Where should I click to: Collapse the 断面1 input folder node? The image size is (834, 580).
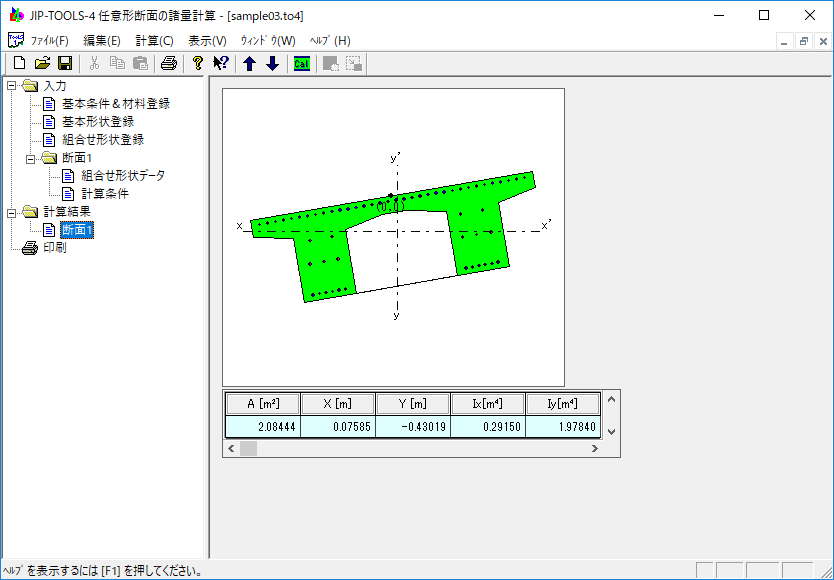pyautogui.click(x=31, y=158)
